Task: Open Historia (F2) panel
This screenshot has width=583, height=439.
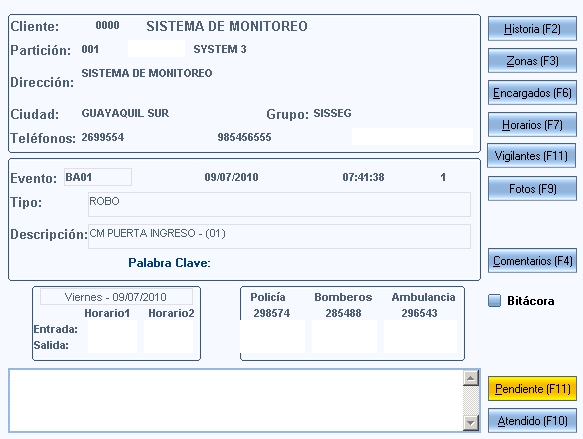Action: click(532, 29)
